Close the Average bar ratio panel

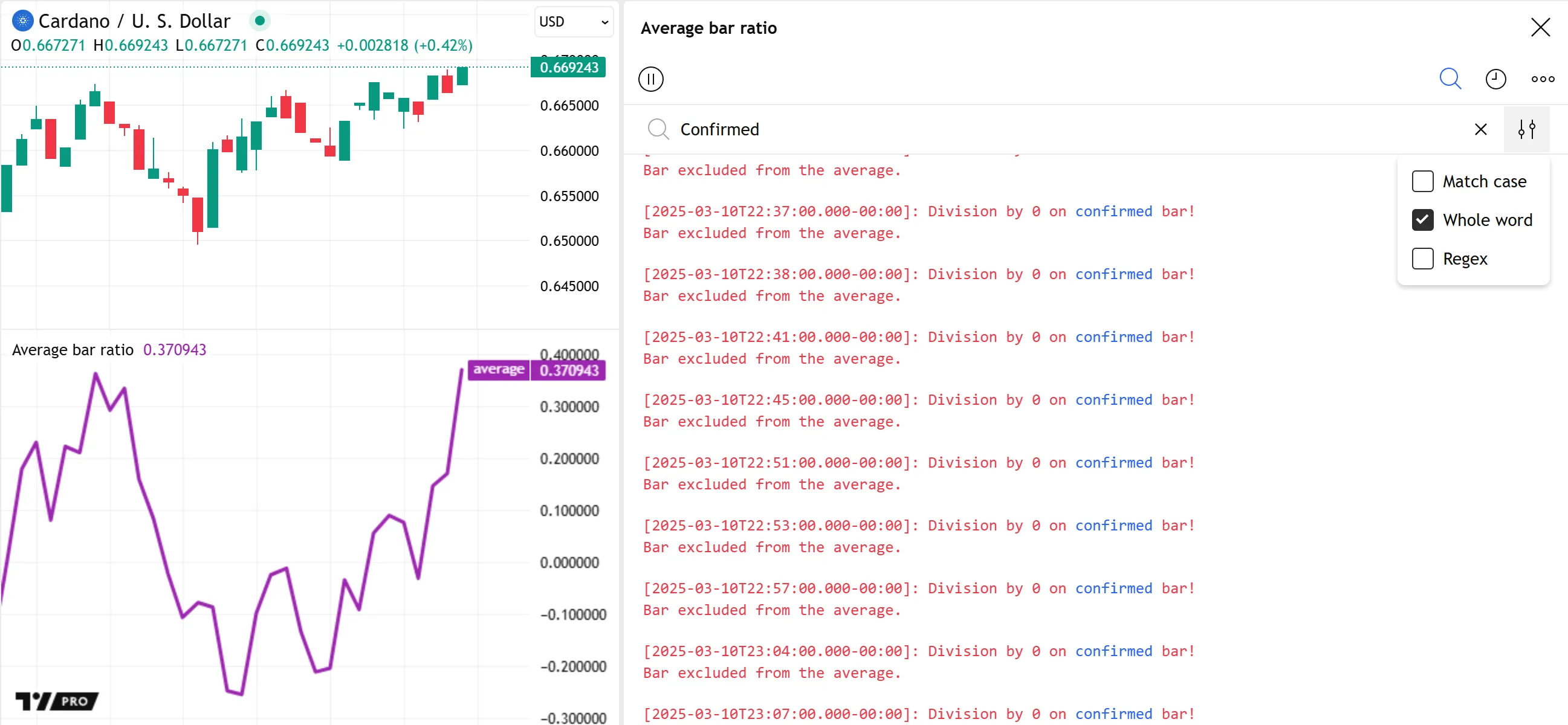[x=1540, y=27]
